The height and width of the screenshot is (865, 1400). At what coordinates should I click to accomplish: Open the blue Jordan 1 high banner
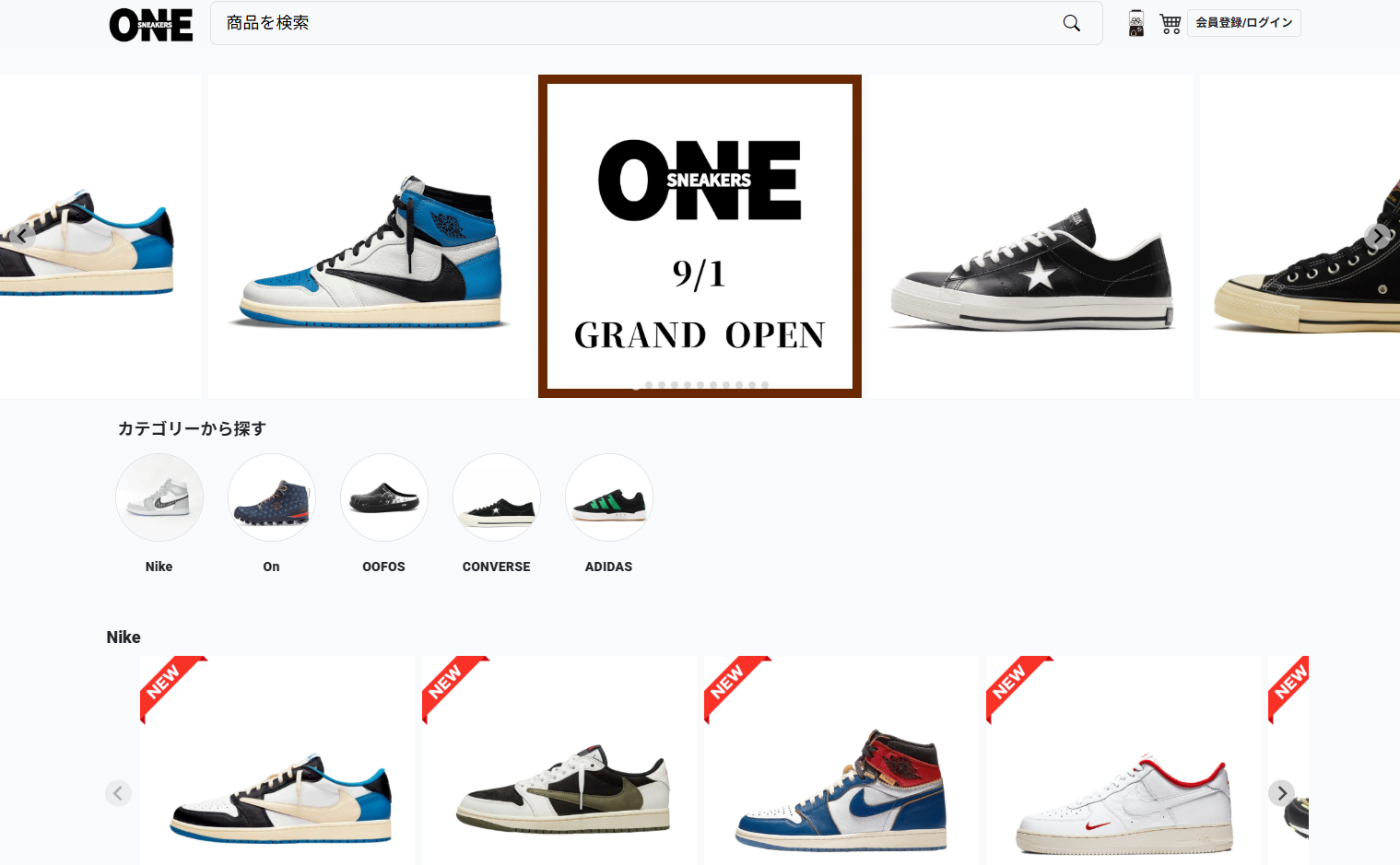tap(371, 236)
